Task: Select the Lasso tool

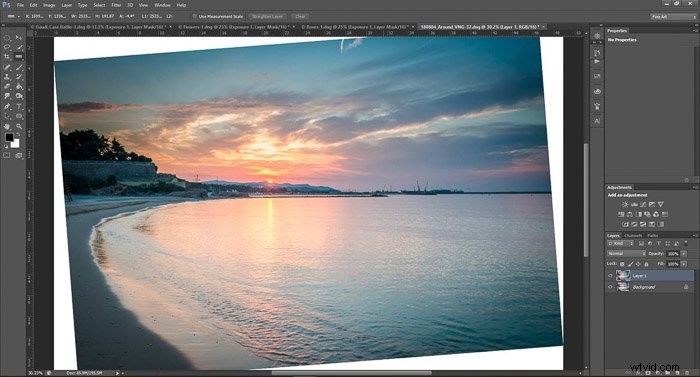Action: click(x=7, y=46)
